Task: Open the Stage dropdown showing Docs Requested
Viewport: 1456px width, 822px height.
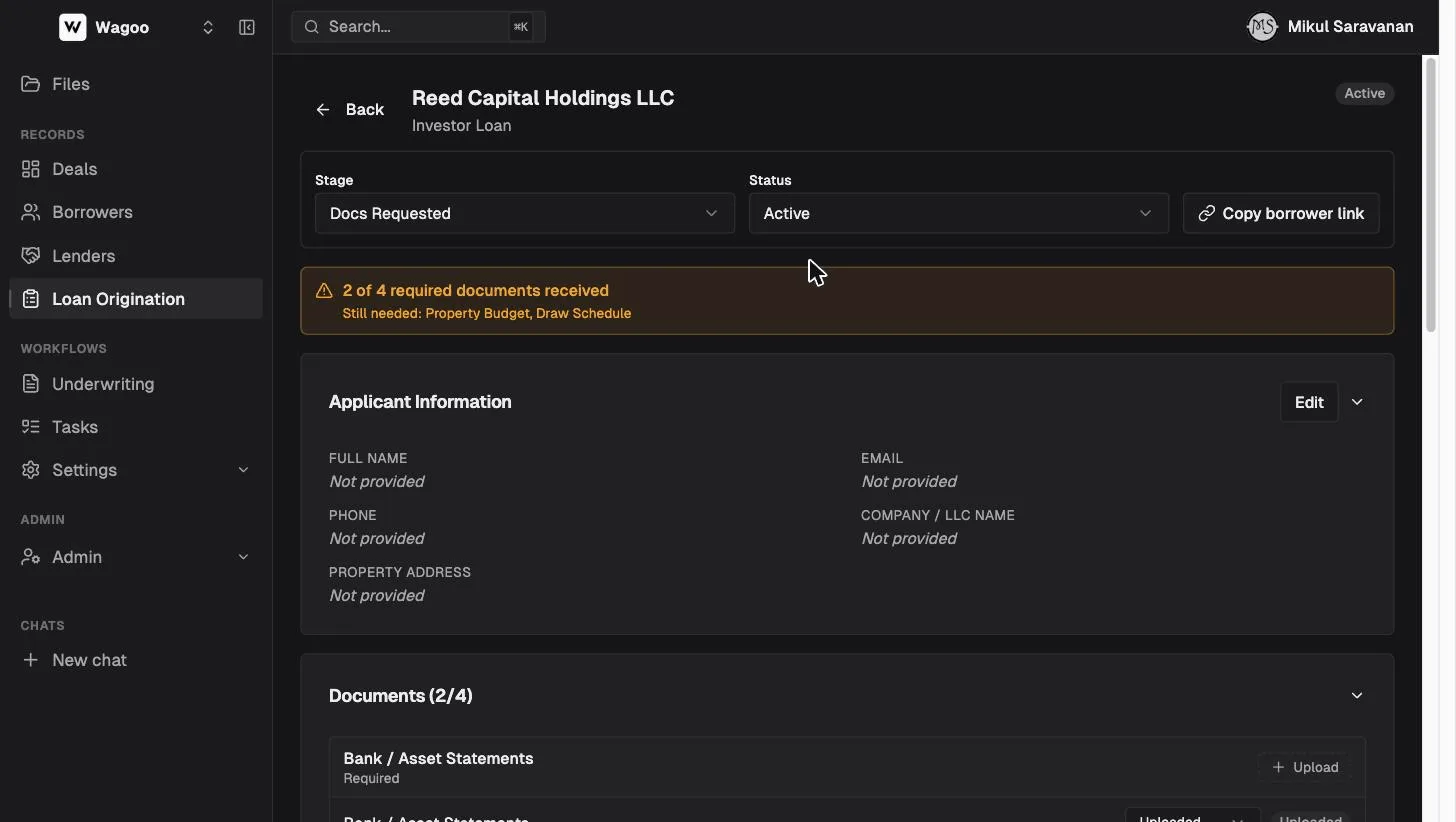Action: 524,213
